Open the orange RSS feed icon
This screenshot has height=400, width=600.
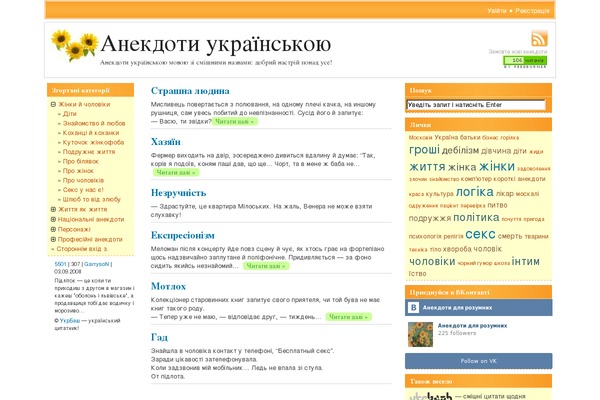coord(539,38)
